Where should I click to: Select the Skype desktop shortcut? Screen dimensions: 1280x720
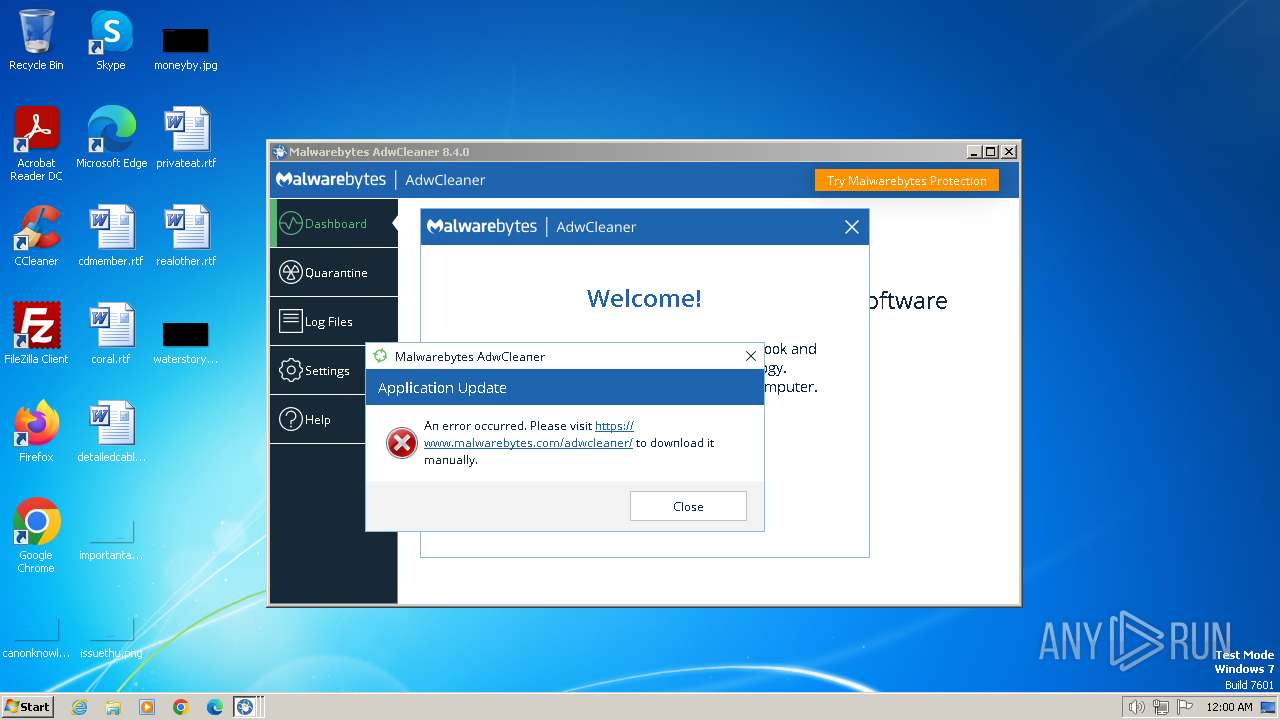(x=110, y=41)
